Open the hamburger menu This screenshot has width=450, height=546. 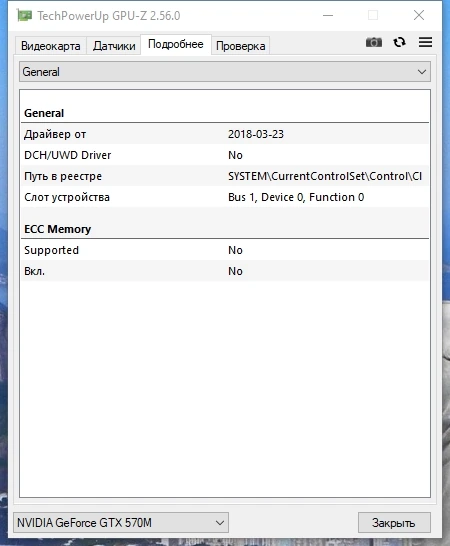pos(425,42)
